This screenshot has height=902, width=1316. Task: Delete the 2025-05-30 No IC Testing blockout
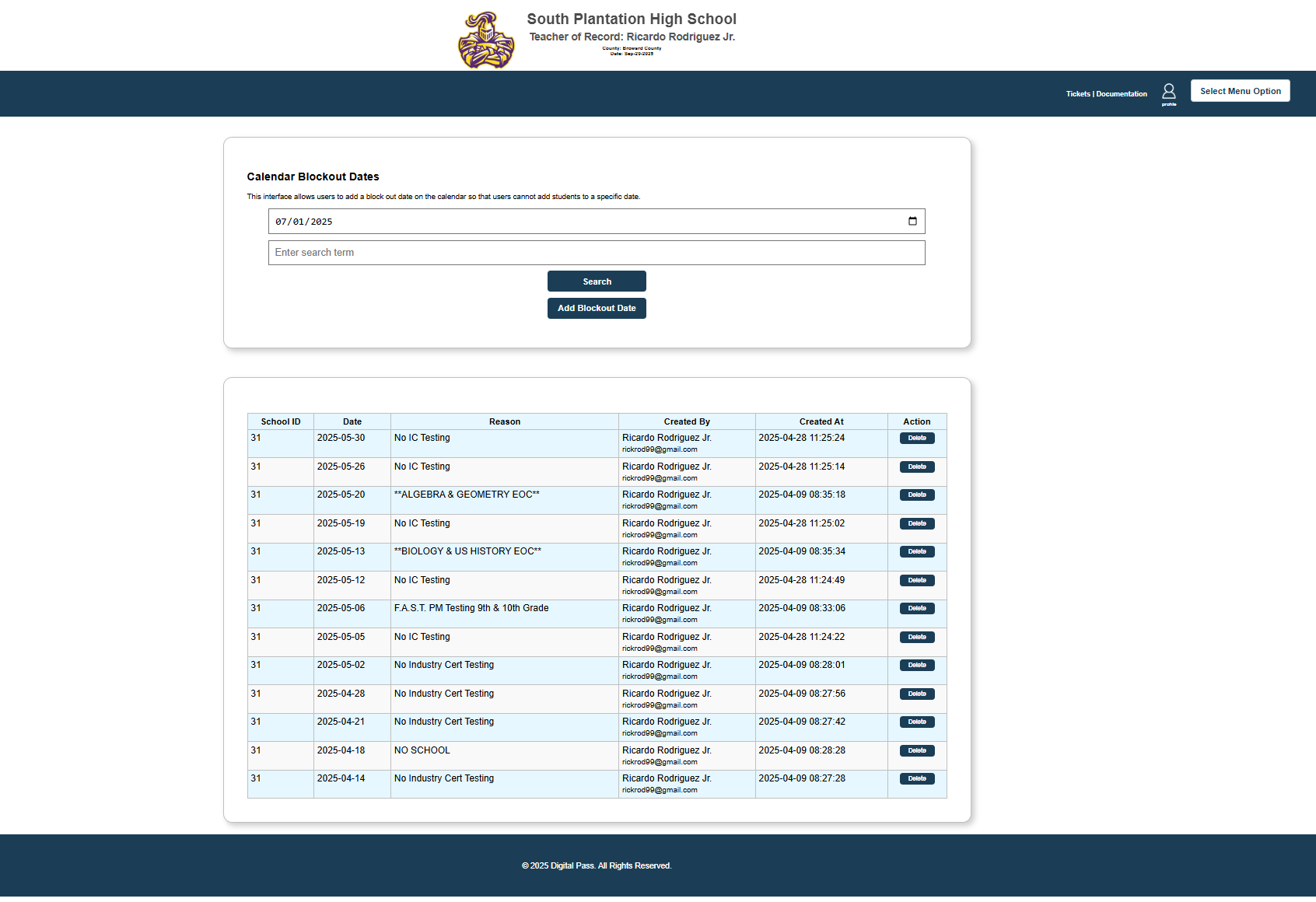917,438
